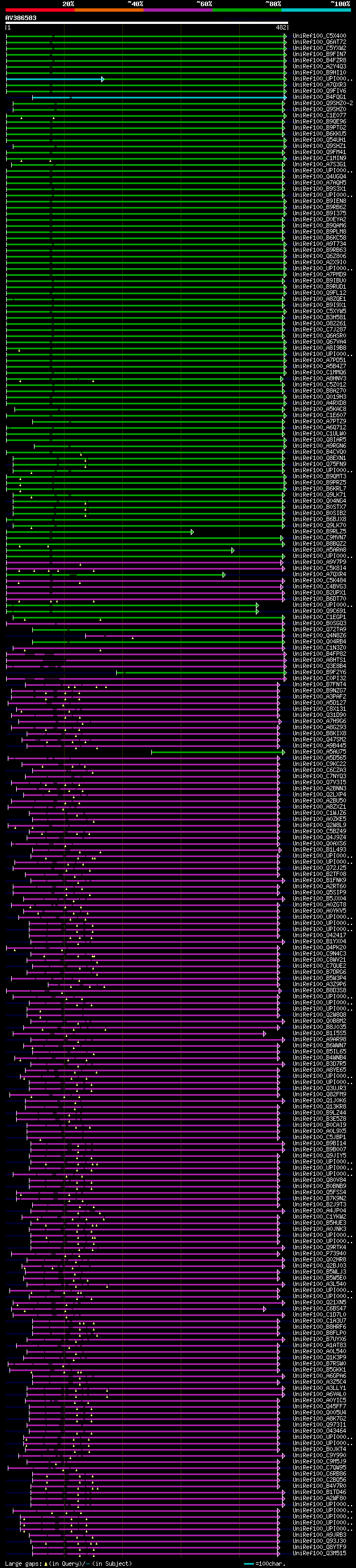Viewport: 356px width, 1568px height.
Task: Select the UniRef100_Q8YTF9 label
Action: [x=319, y=1547]
